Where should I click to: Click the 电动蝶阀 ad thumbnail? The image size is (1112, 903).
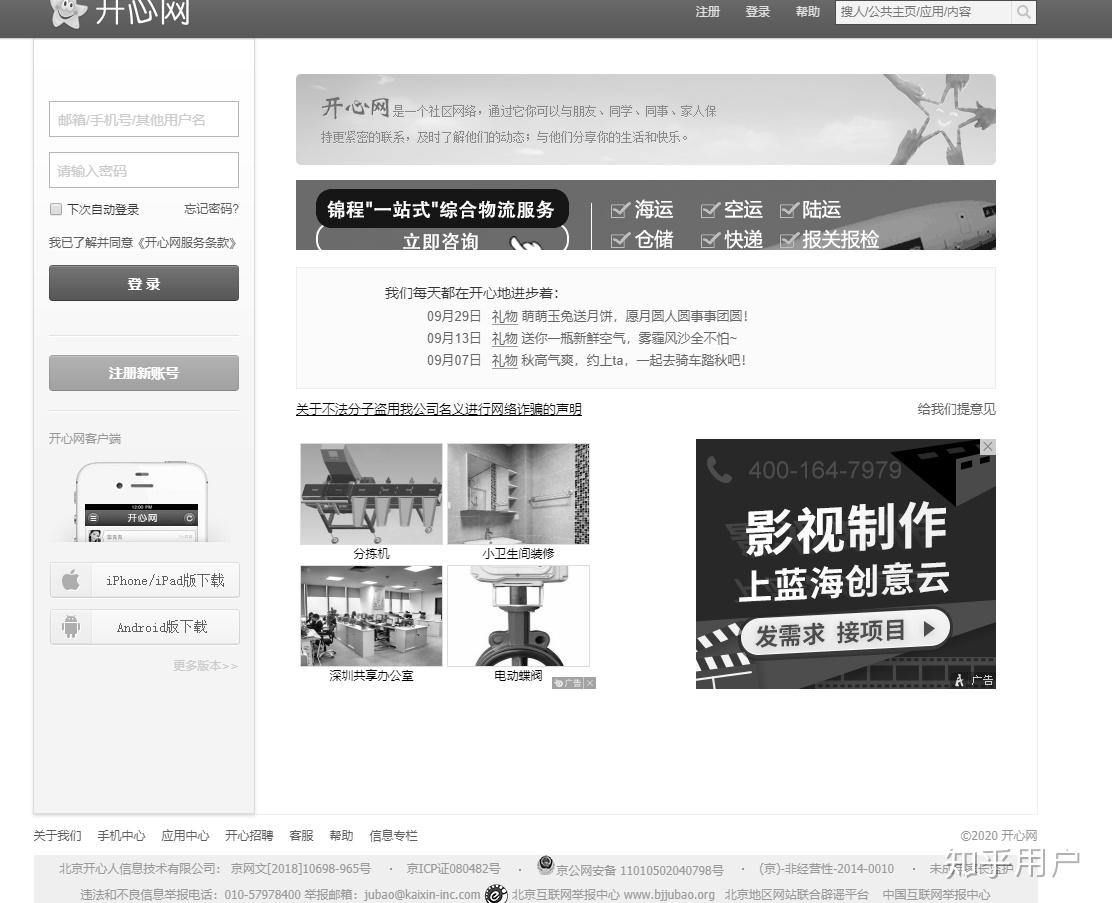click(518, 616)
